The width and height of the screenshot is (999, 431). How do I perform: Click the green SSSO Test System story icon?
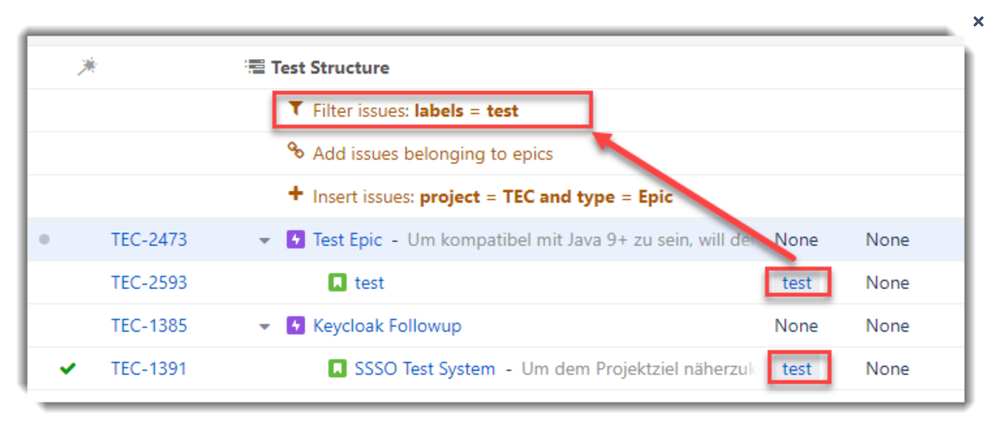(x=337, y=369)
